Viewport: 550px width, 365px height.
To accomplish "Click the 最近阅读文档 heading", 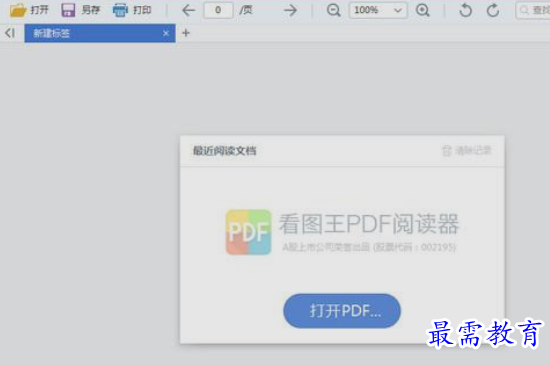I will pyautogui.click(x=224, y=151).
